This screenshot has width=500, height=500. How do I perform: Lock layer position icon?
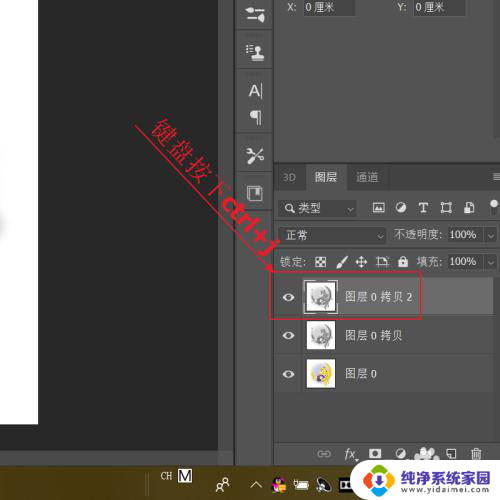[361, 262]
